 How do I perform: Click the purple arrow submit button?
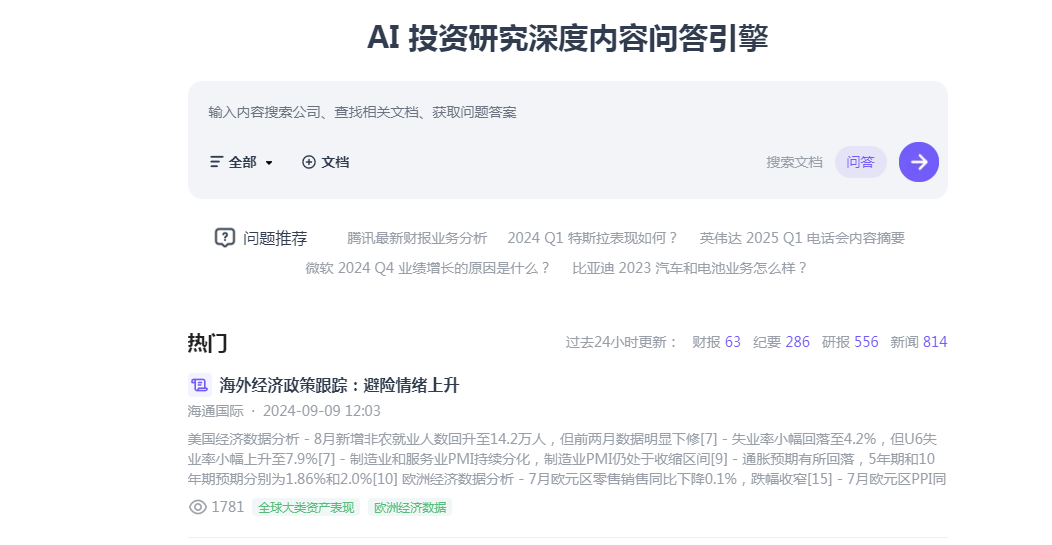click(918, 162)
